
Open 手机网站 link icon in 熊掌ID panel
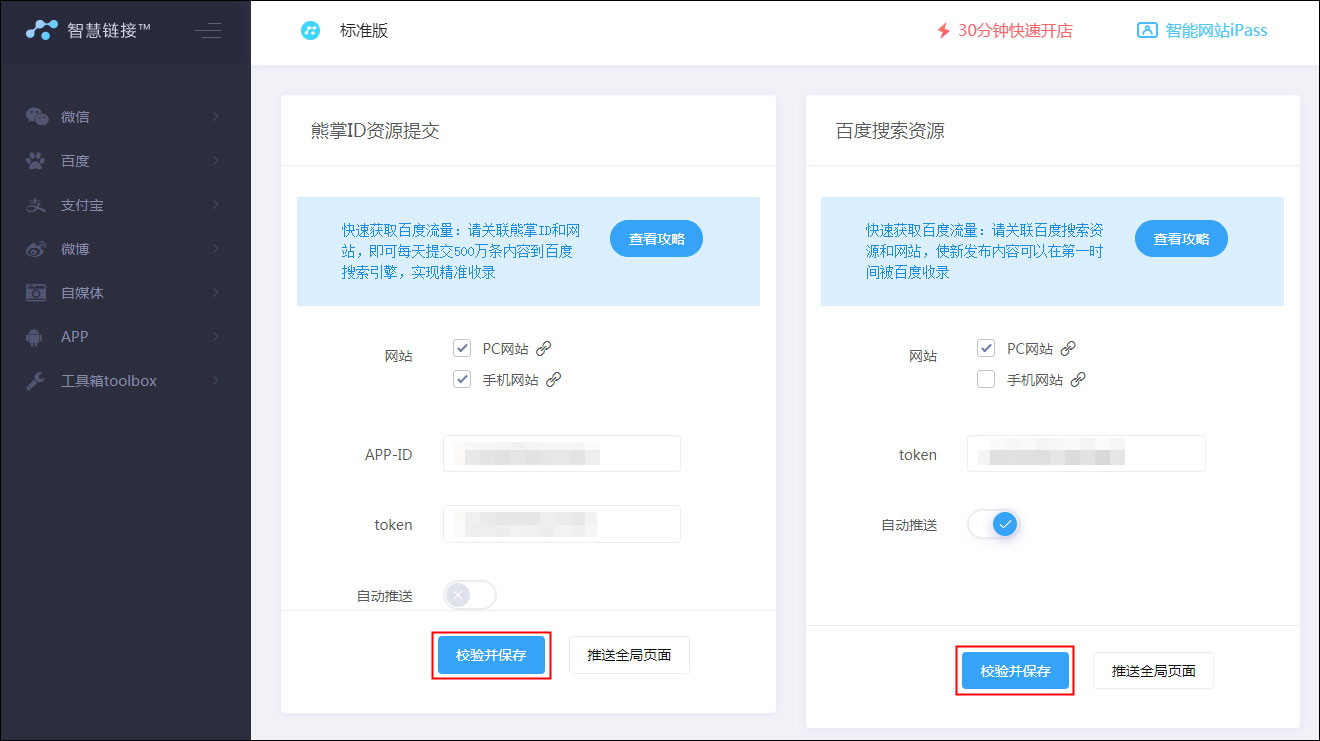pyautogui.click(x=553, y=379)
